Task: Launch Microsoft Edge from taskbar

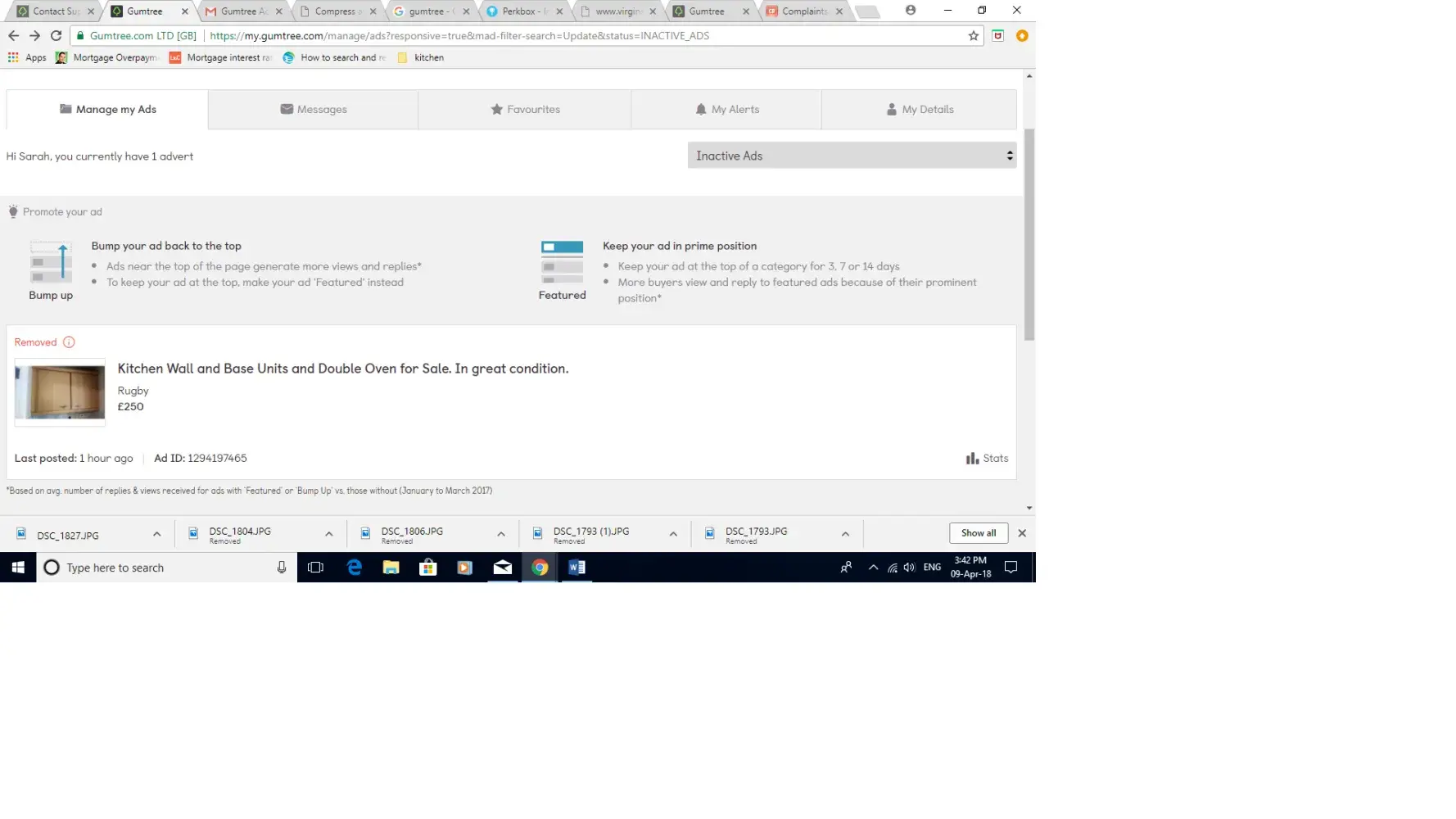Action: pos(354,568)
